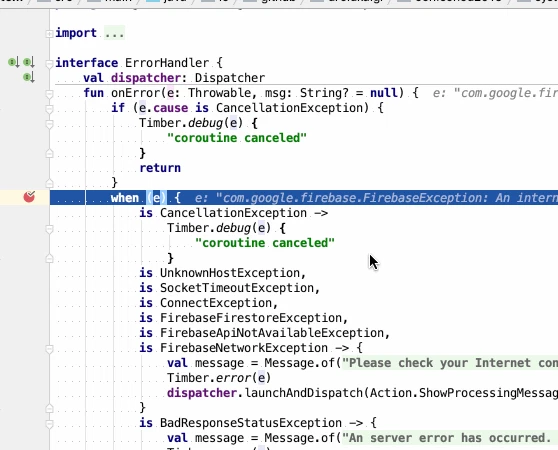This screenshot has width=558, height=450.
Task: Collapse the BadResponseStatusException branch fold marker
Action: coord(49,424)
